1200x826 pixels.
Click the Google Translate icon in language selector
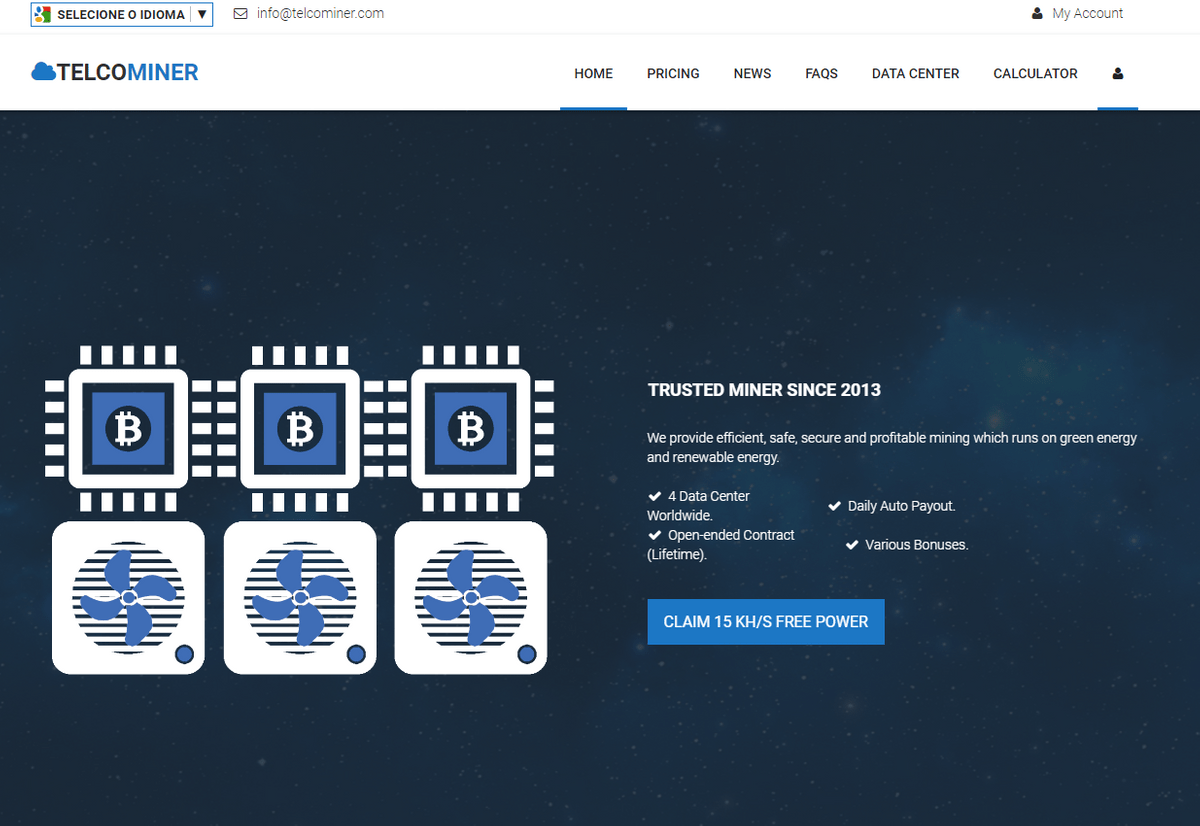click(x=43, y=14)
